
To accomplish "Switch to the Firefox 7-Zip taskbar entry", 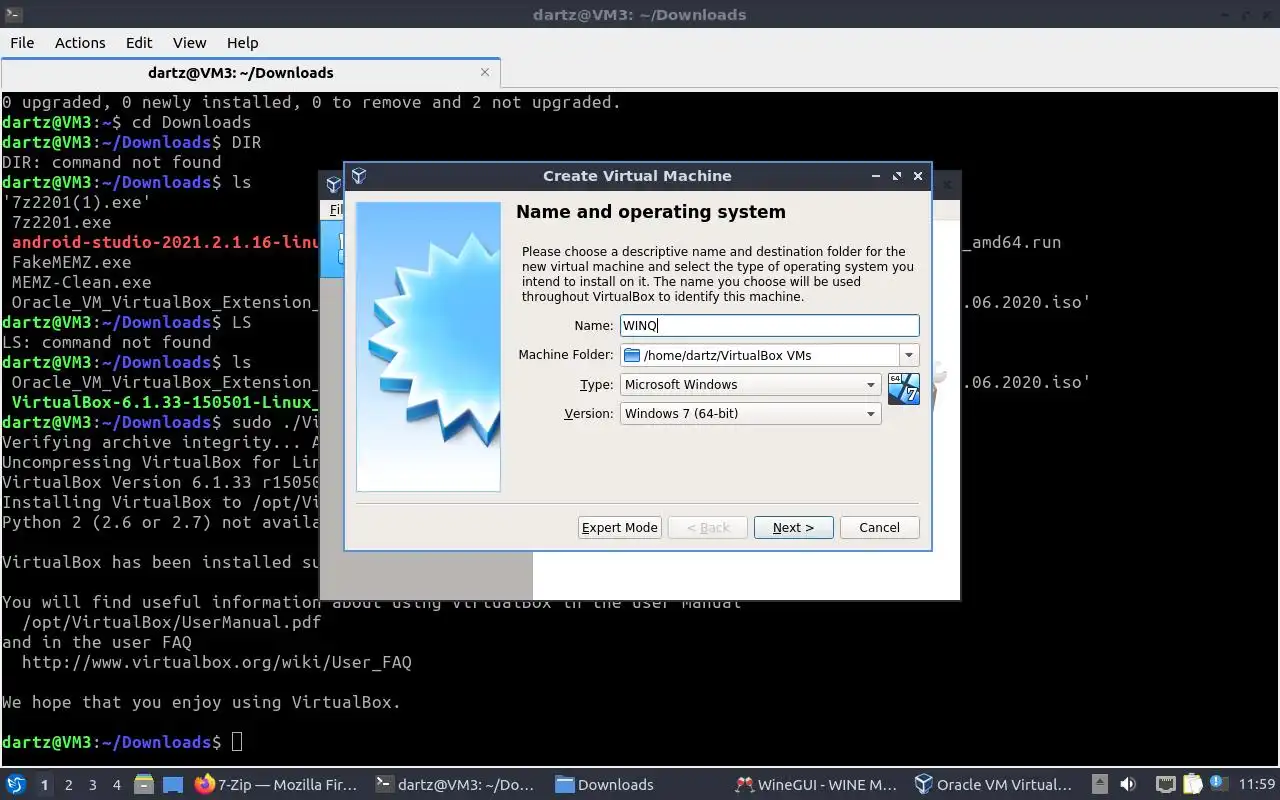I will [275, 784].
